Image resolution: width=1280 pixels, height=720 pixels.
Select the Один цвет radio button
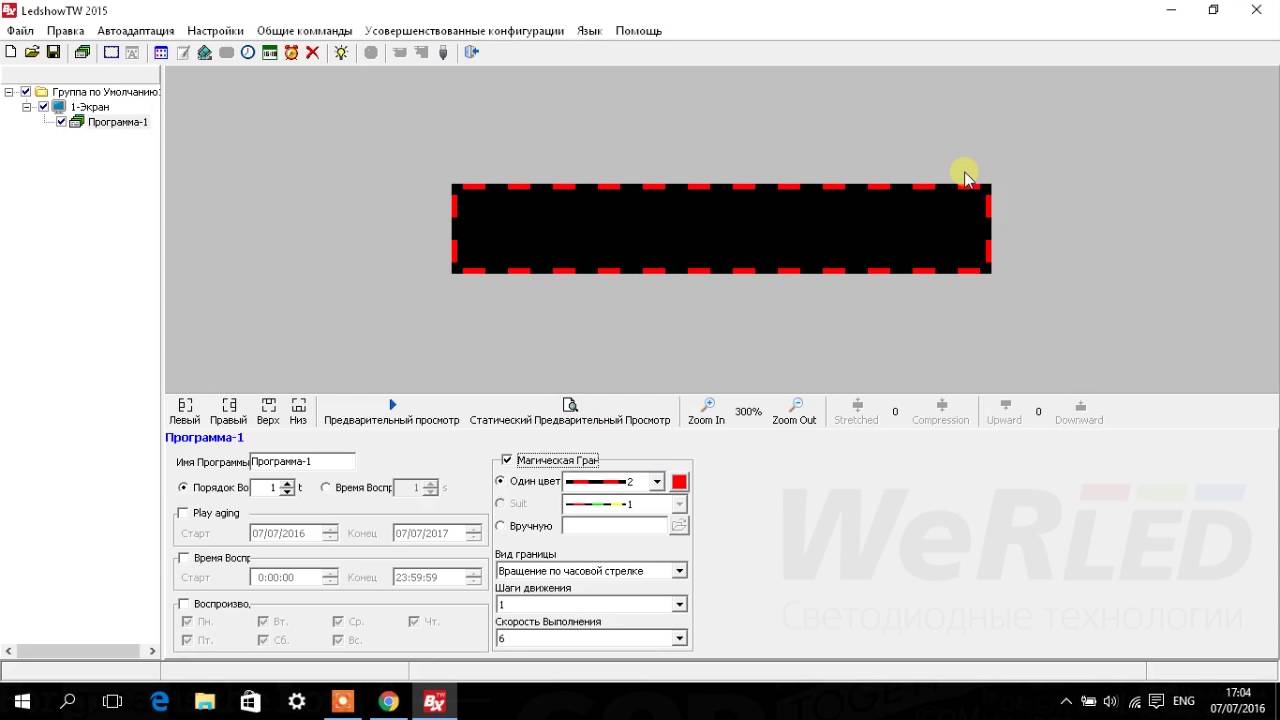pyautogui.click(x=501, y=481)
